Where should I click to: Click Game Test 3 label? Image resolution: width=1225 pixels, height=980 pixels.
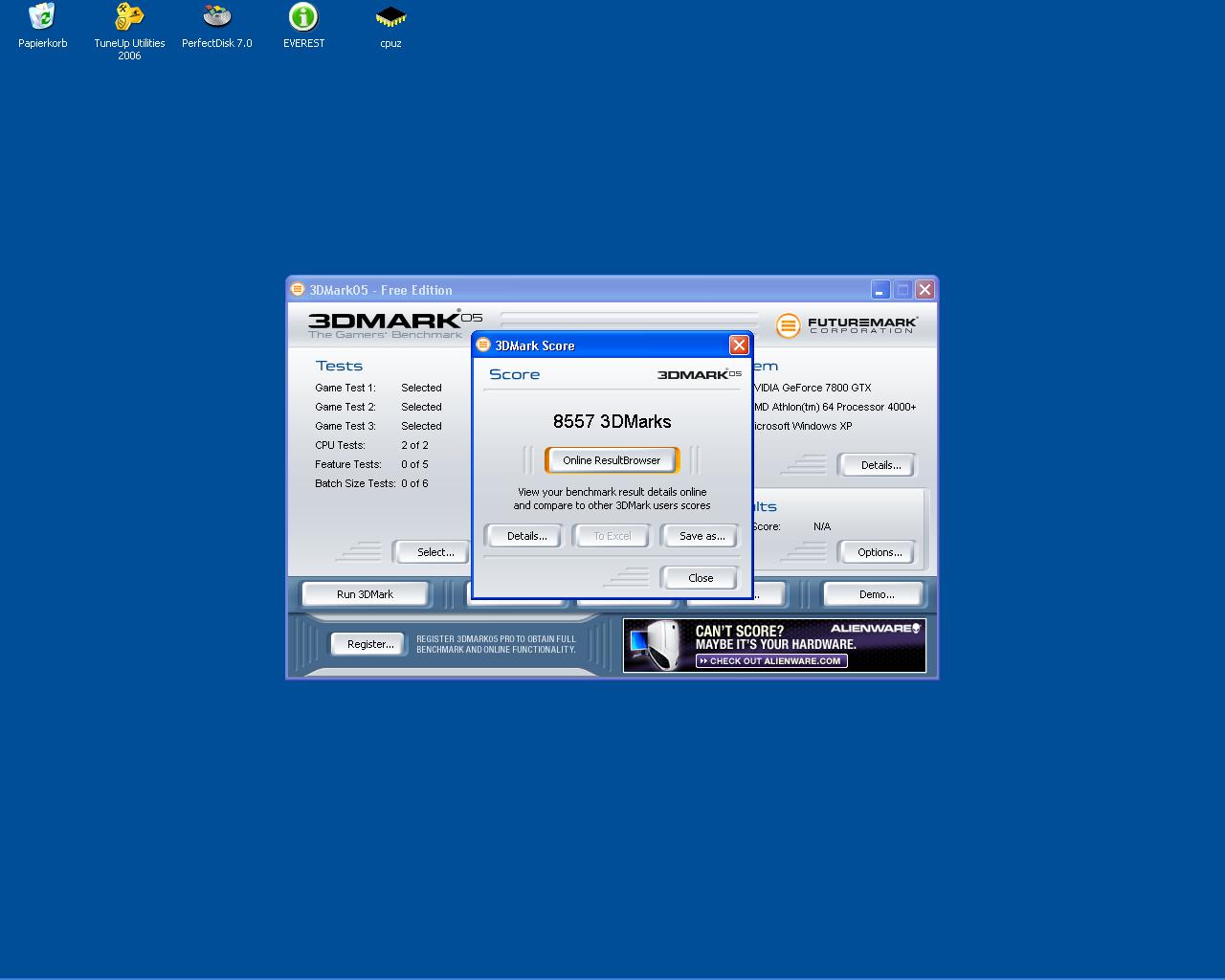pos(345,426)
